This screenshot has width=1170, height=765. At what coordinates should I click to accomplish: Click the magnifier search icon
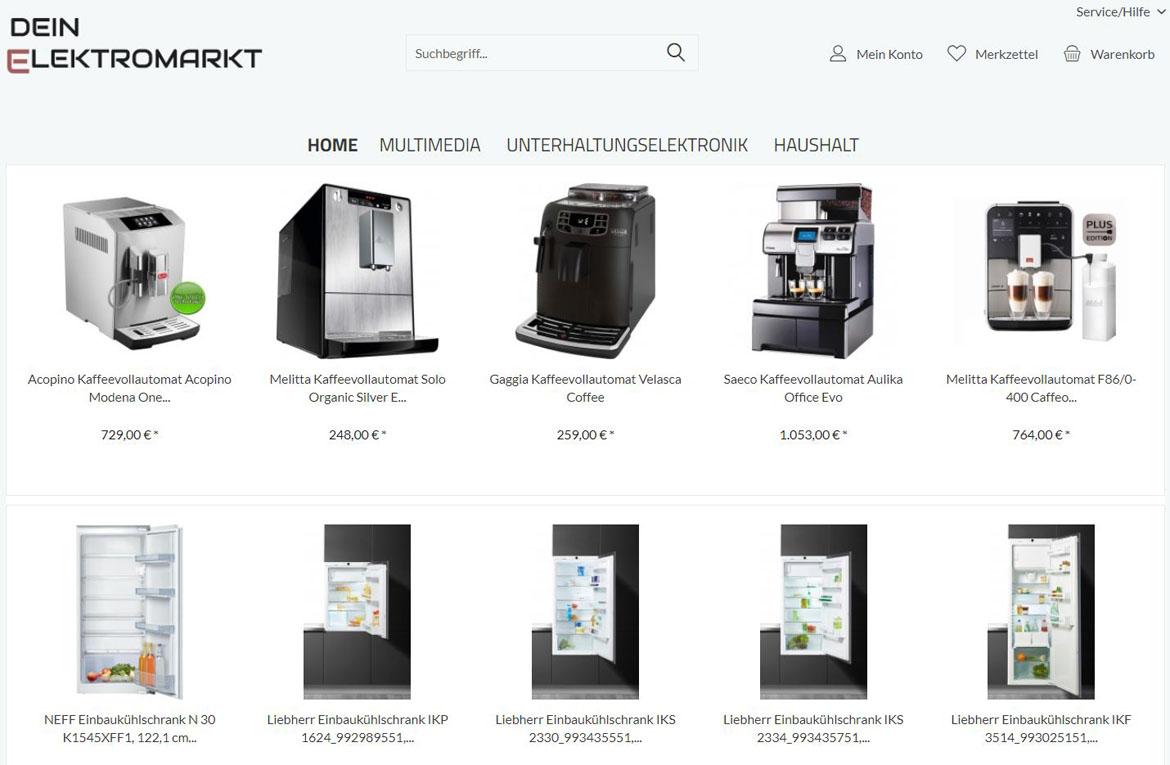tap(675, 52)
